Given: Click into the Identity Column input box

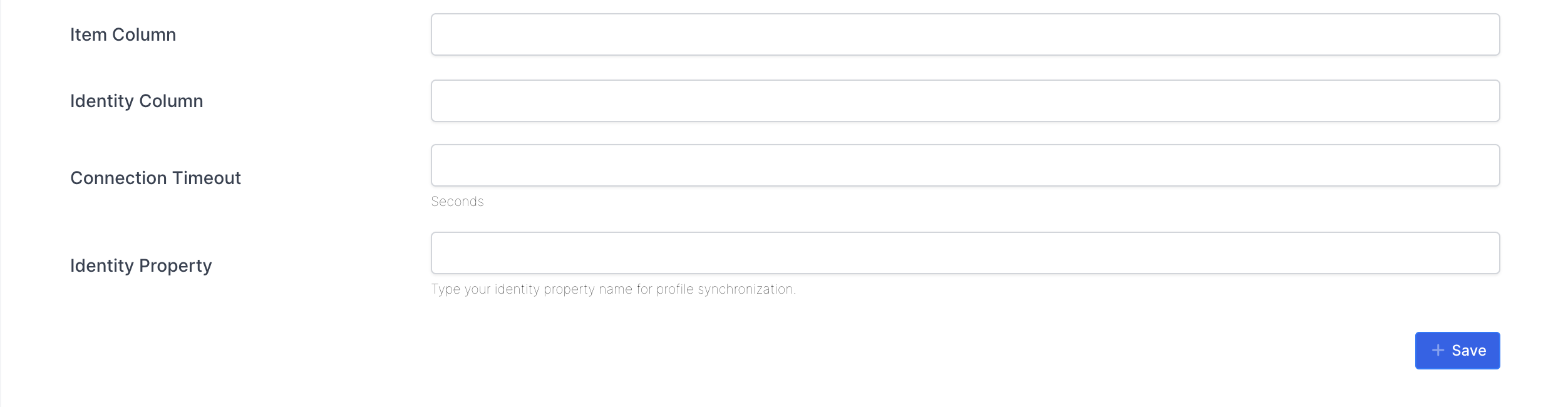Looking at the screenshot, I should point(965,101).
